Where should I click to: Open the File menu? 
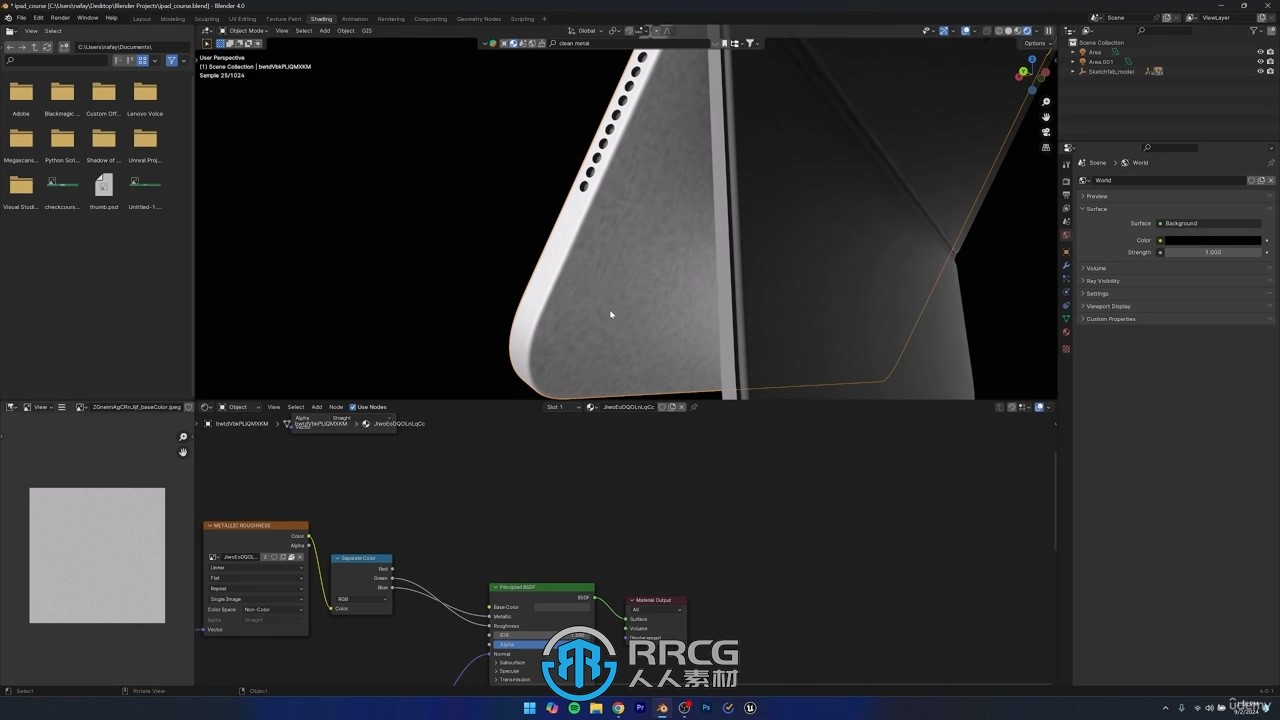pyautogui.click(x=21, y=18)
